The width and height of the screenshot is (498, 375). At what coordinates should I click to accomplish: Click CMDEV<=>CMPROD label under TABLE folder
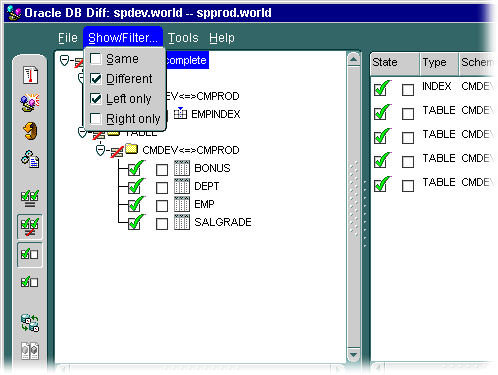(191, 150)
